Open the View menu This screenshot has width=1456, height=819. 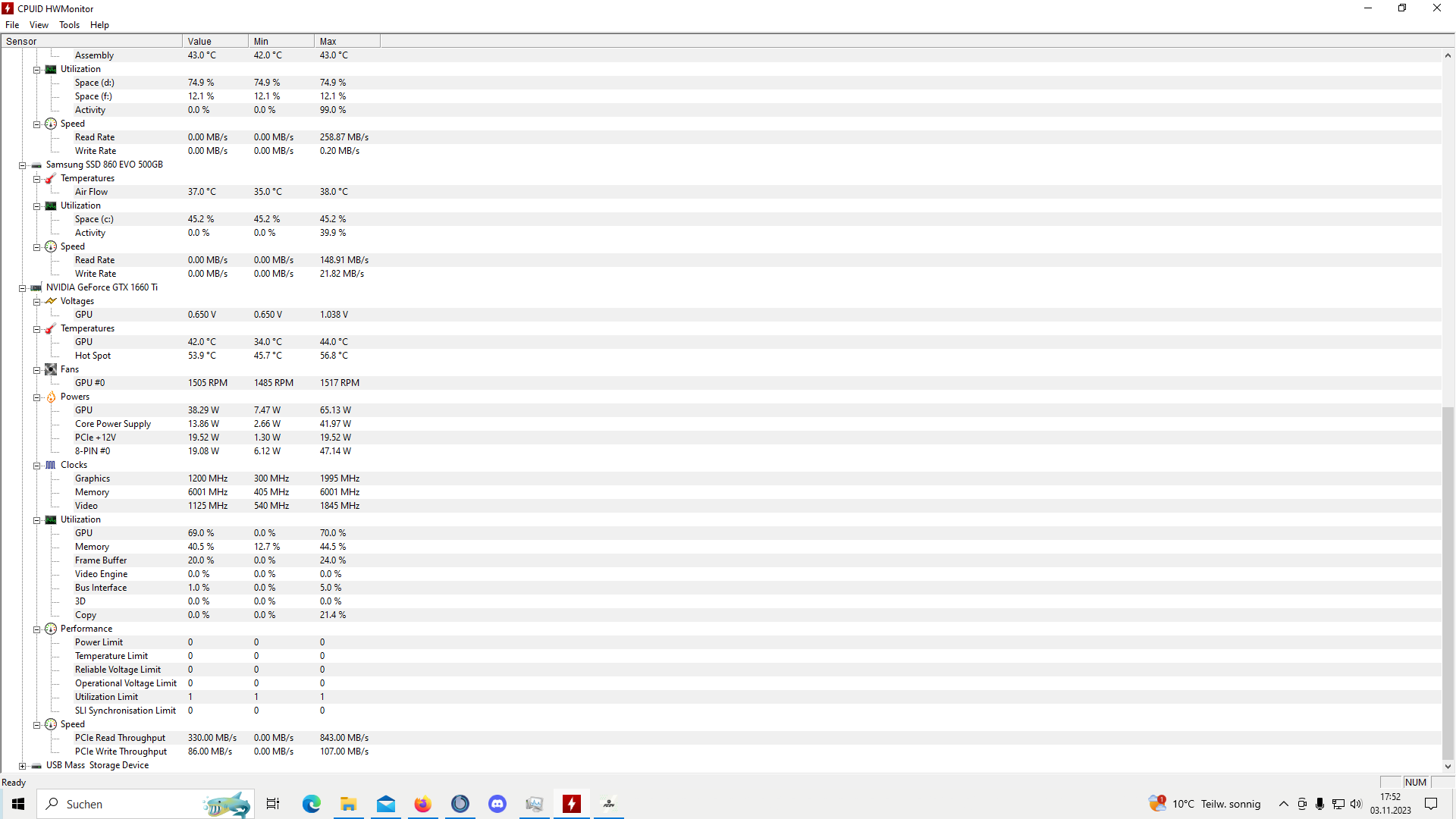coord(39,25)
